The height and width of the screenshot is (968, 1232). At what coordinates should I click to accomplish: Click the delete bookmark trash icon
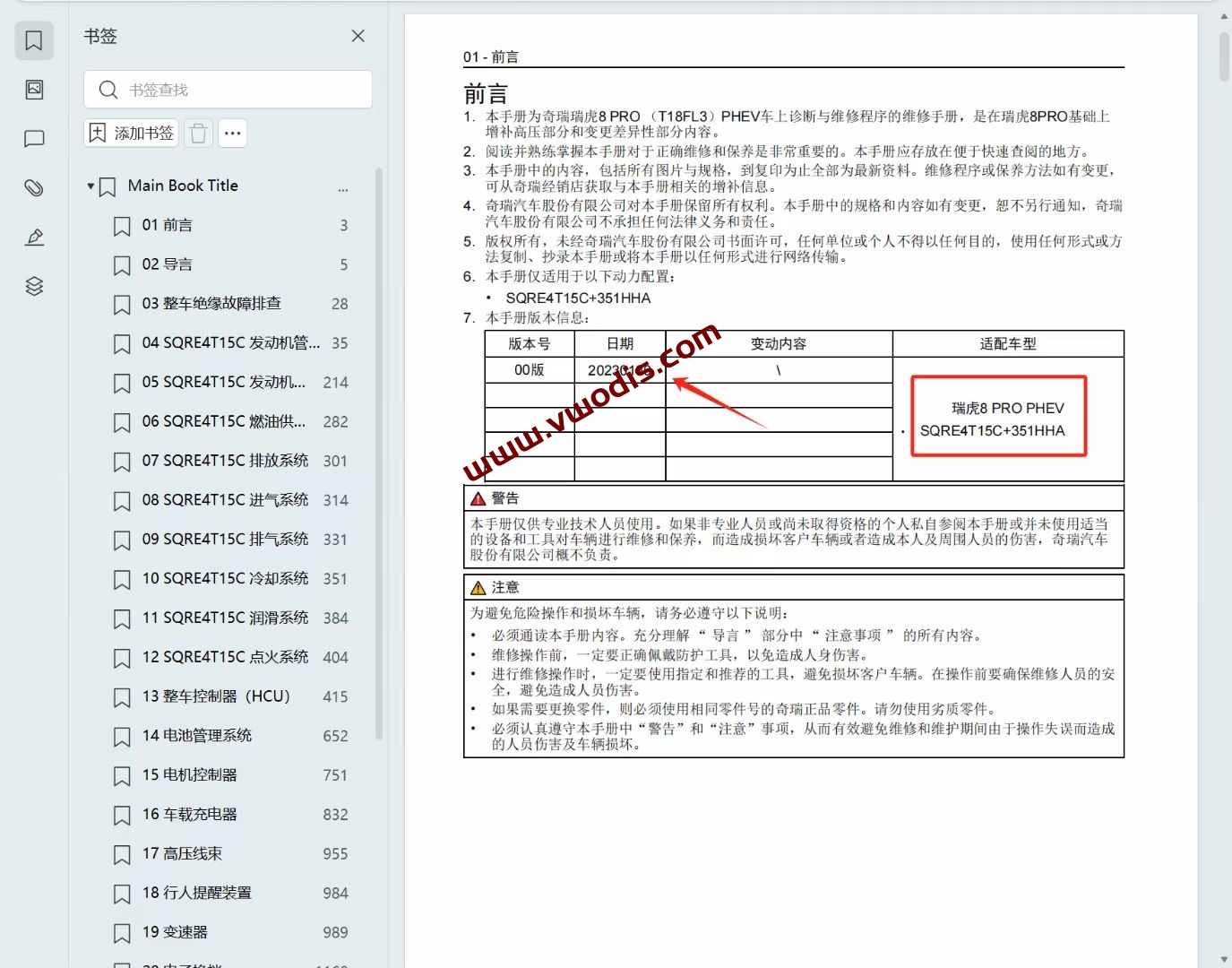(199, 134)
